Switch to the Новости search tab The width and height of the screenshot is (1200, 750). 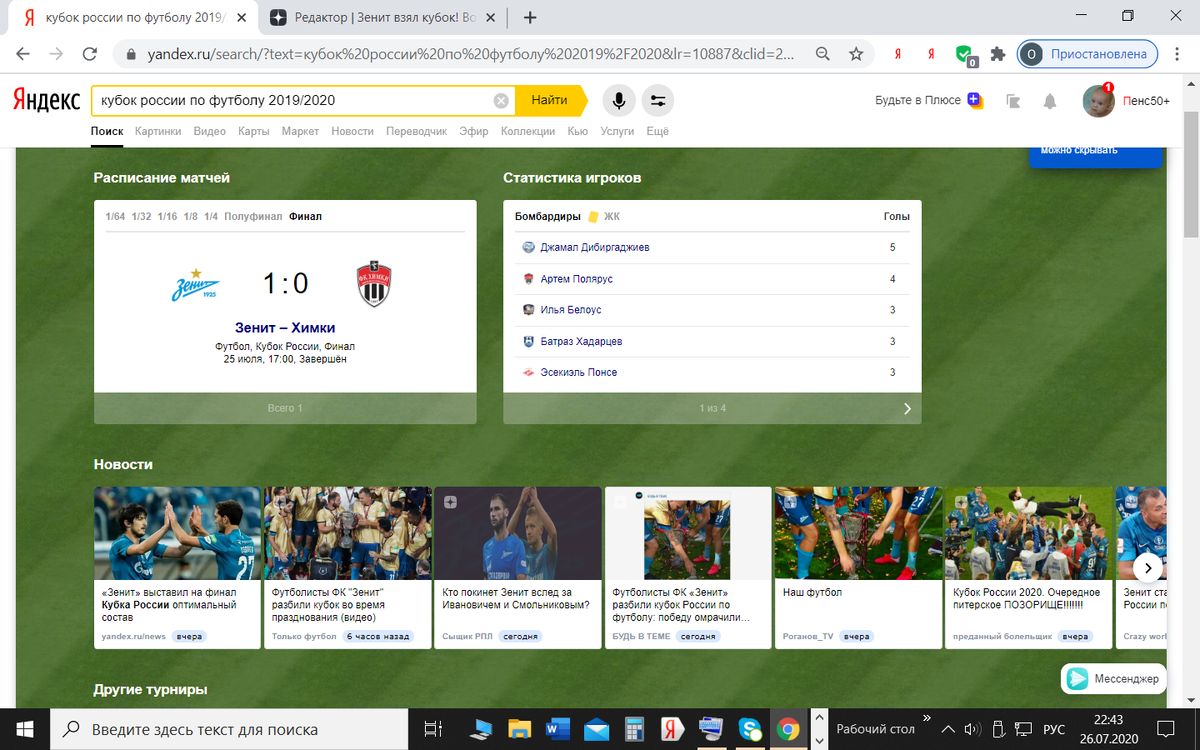pos(352,131)
